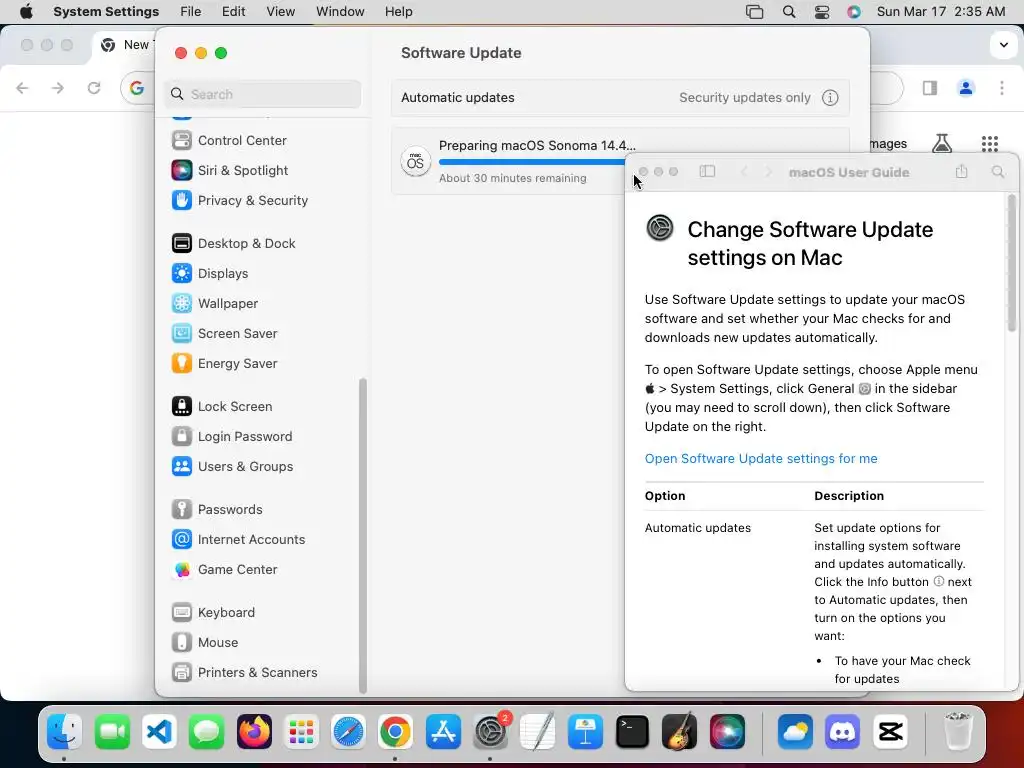This screenshot has height=768, width=1024.
Task: Open Siri & Spotlight settings
Action: (x=229, y=170)
